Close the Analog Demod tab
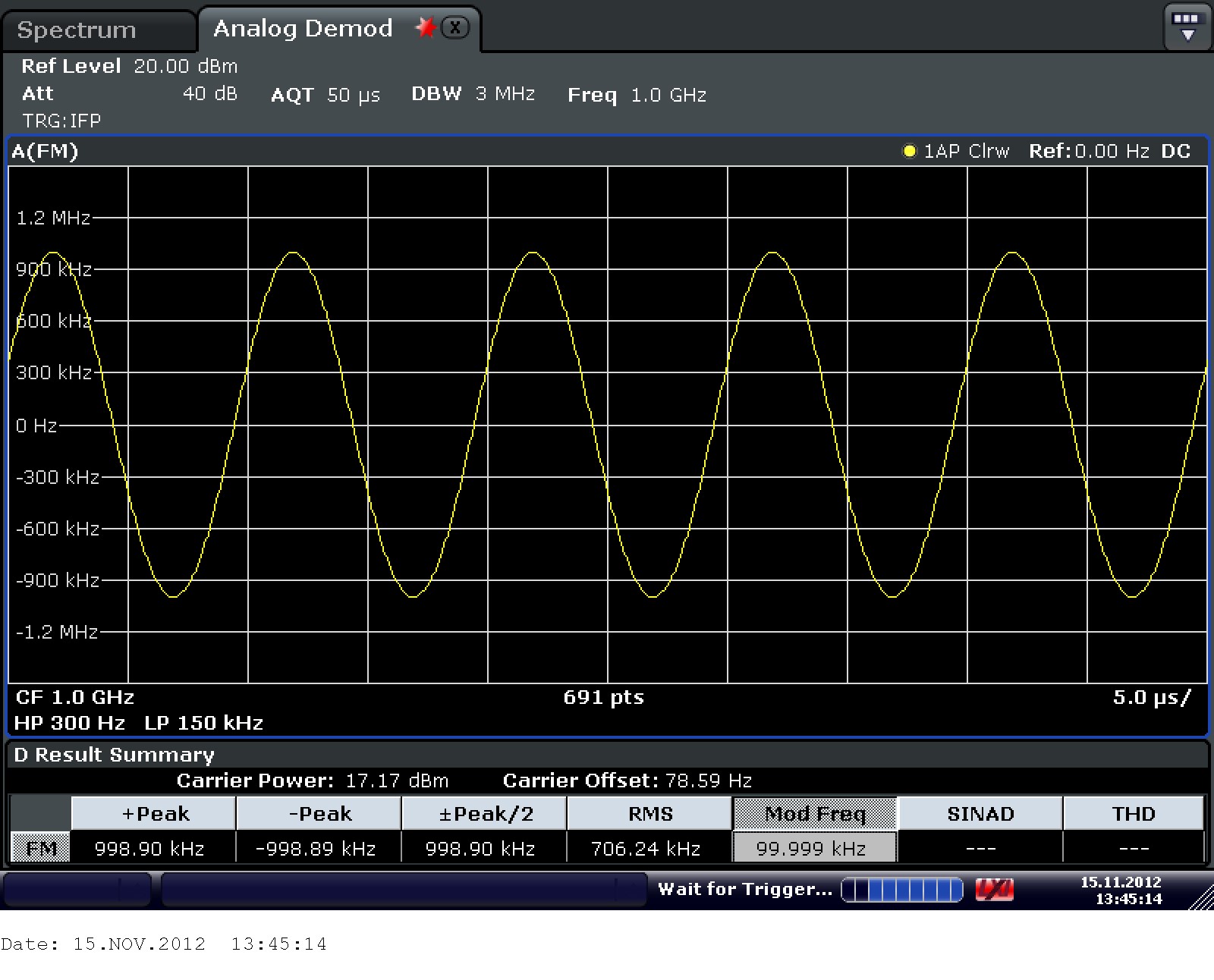This screenshot has height=980, width=1214. [x=454, y=28]
